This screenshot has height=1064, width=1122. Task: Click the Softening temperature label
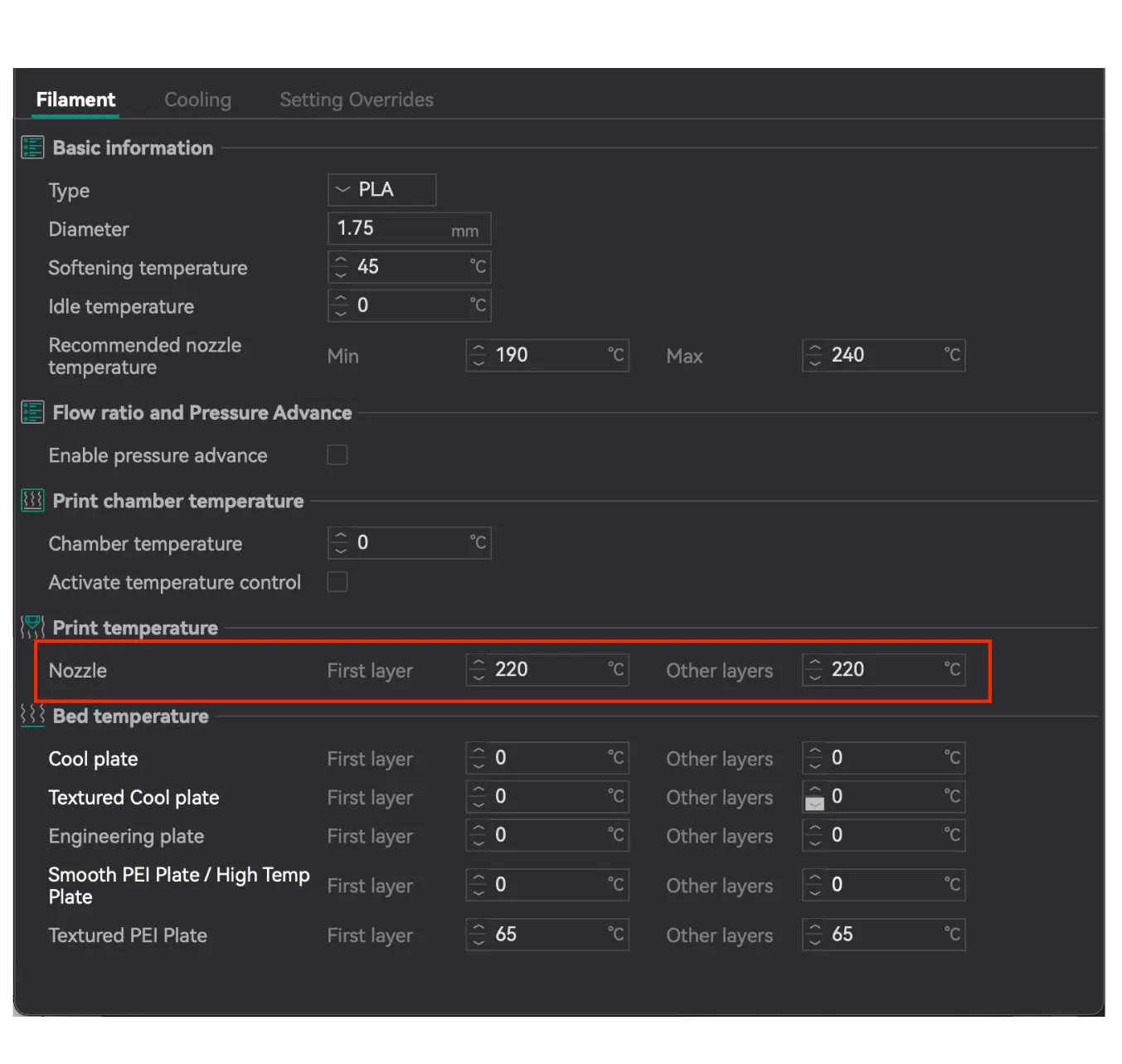point(148,268)
